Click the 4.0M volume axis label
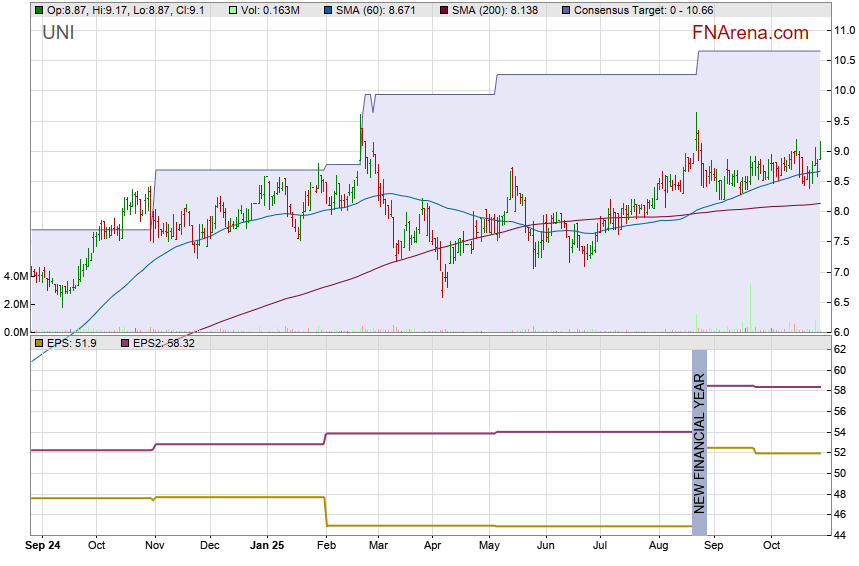Image resolution: width=859 pixels, height=566 pixels. [15, 276]
